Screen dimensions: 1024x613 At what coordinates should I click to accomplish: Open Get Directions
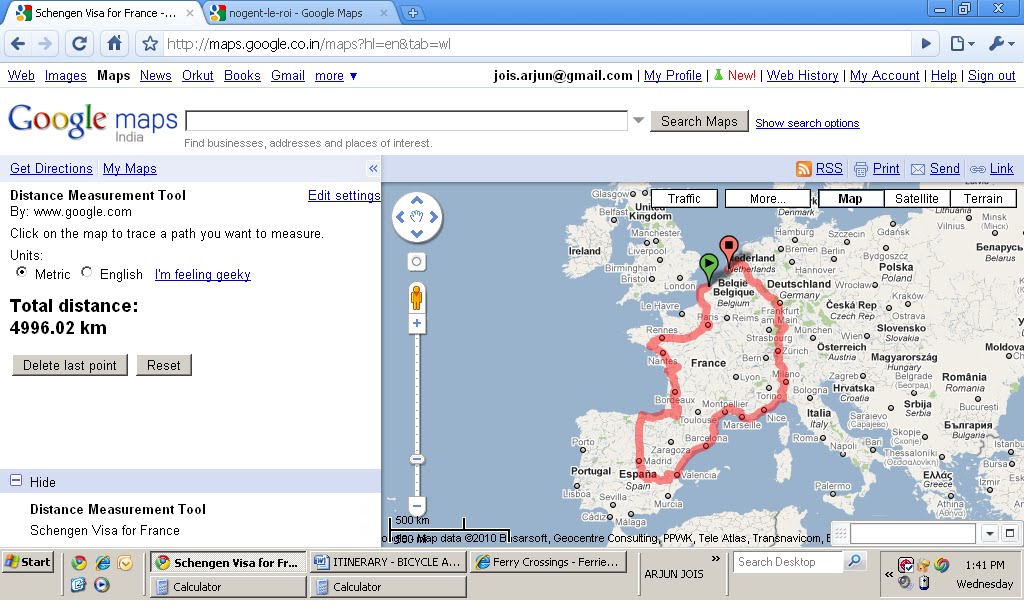[x=51, y=168]
